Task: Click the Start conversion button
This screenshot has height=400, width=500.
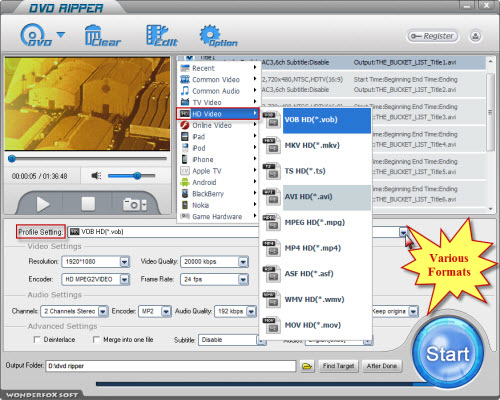Action: click(448, 353)
